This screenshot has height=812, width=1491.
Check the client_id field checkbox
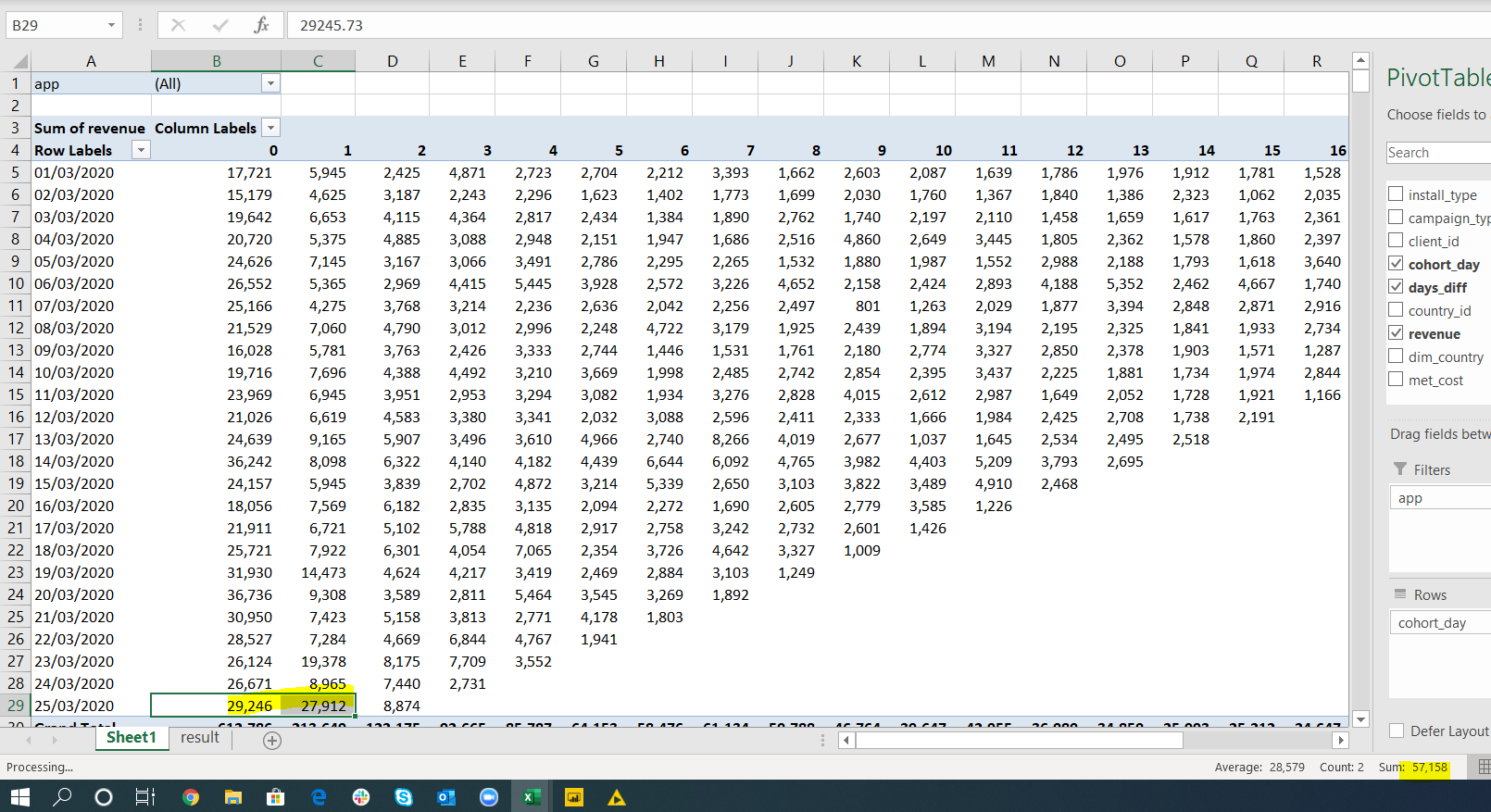tap(1396, 240)
